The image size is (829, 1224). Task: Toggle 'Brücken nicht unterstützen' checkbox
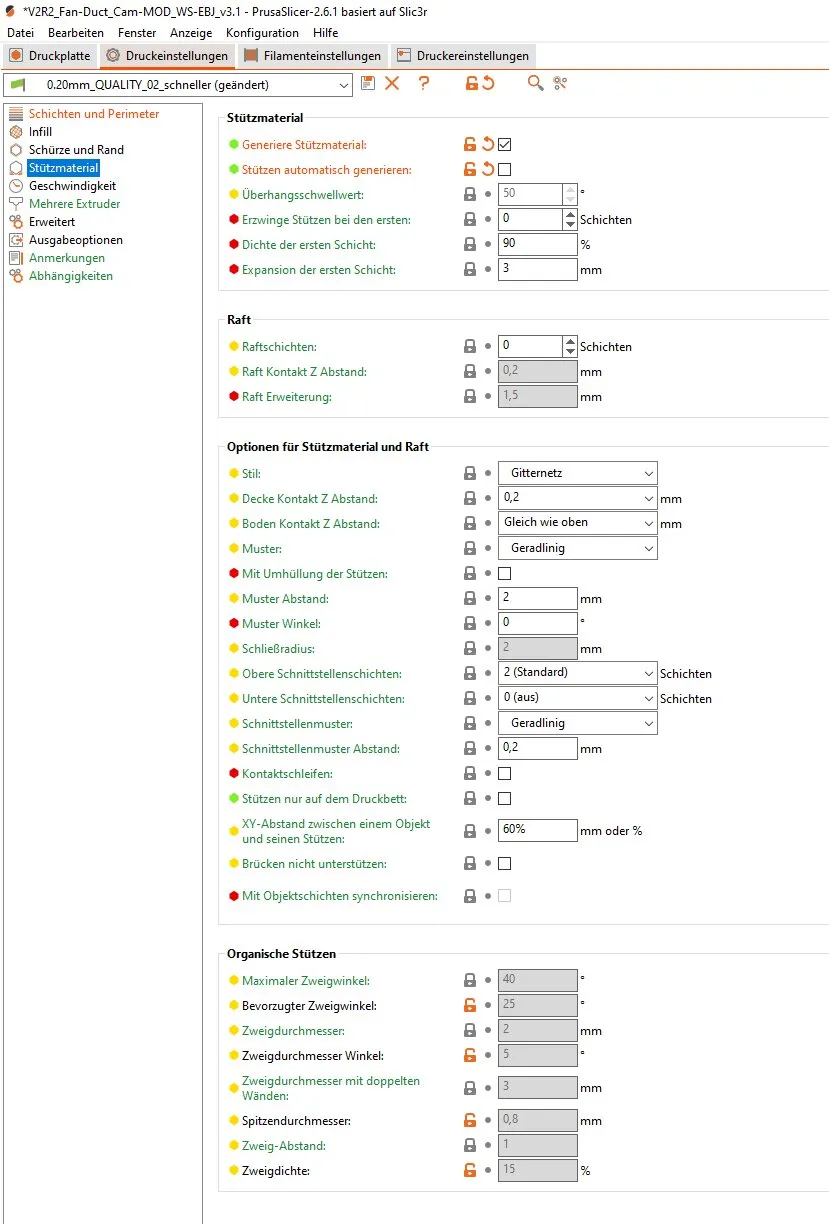point(505,863)
